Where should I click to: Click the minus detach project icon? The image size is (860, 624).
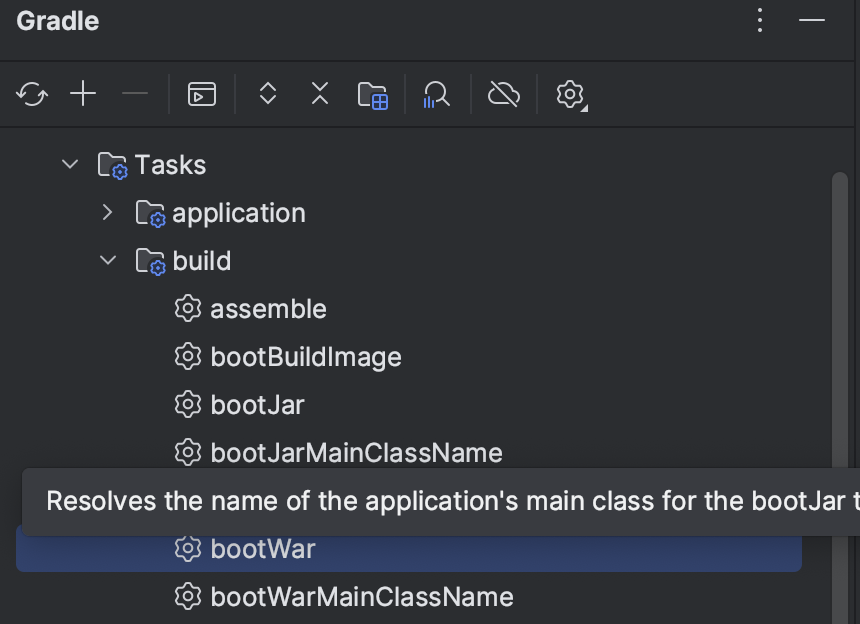click(135, 94)
